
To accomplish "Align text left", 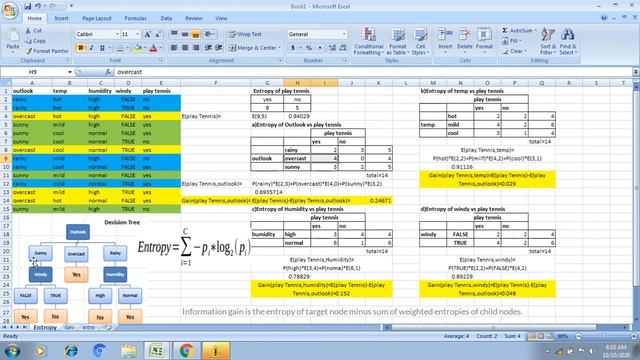I will [x=174, y=48].
